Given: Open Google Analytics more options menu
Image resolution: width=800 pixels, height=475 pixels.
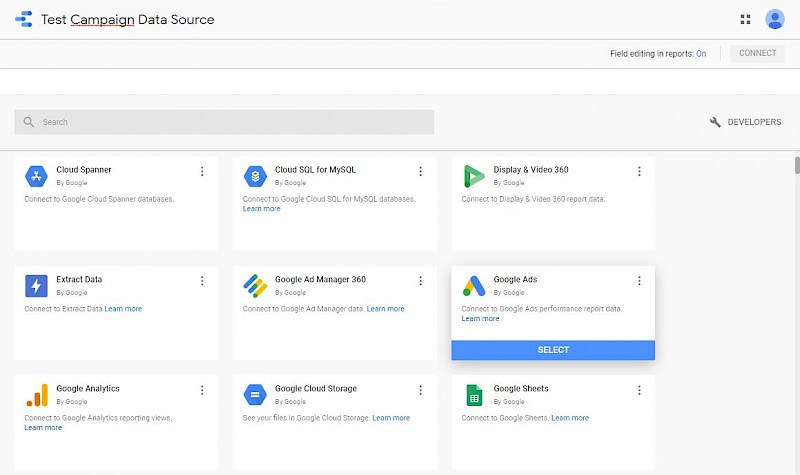Looking at the screenshot, I should coord(202,390).
